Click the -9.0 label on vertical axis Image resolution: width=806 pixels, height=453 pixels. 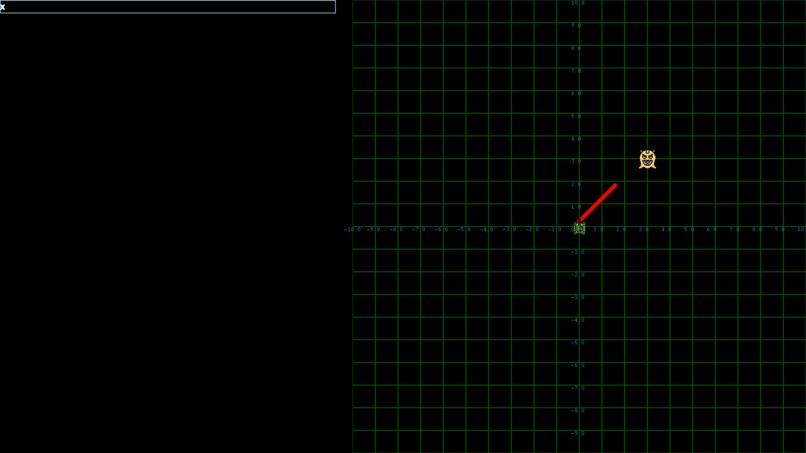point(578,433)
